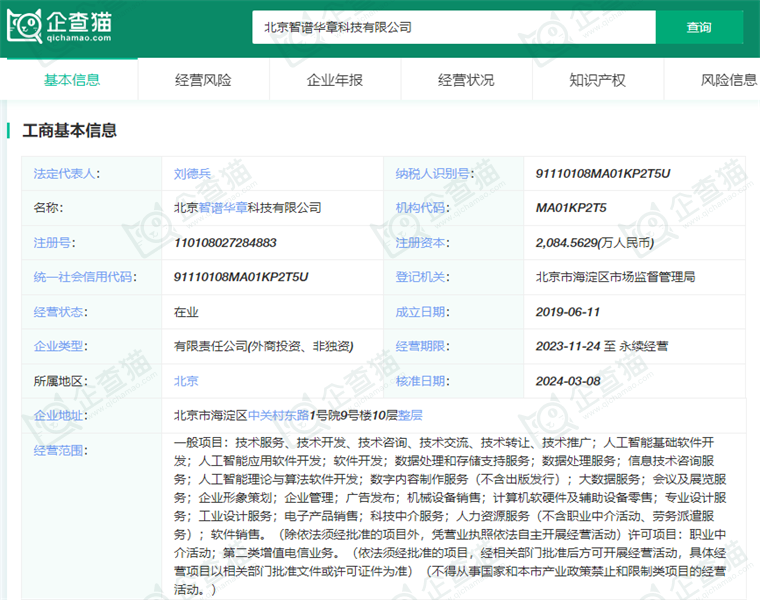Image resolution: width=760 pixels, height=600 pixels.
Task: Select taxpayer ID value 91110108MA01KP2T5U
Action: pos(603,174)
